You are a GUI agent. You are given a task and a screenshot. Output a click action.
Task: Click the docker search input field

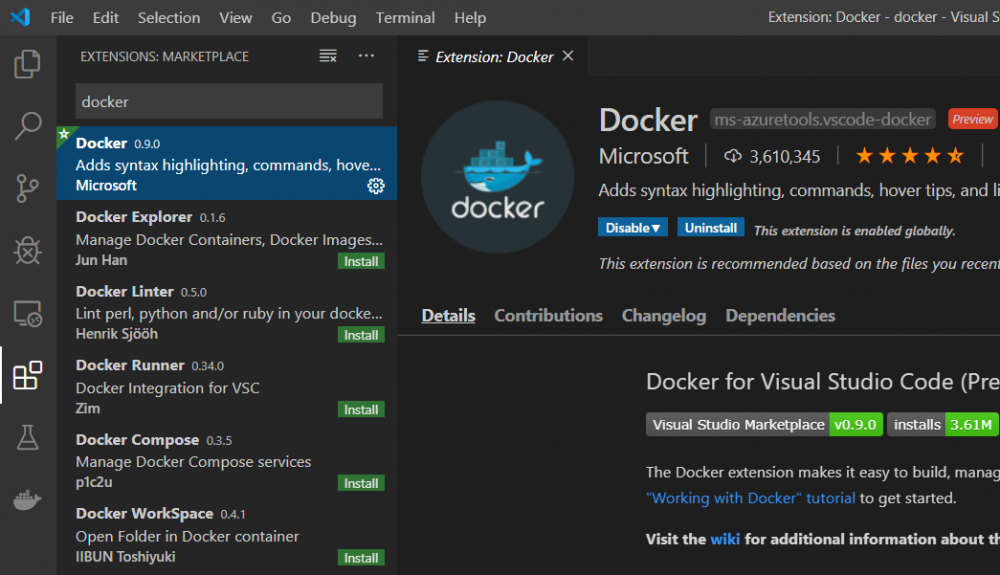tap(229, 101)
